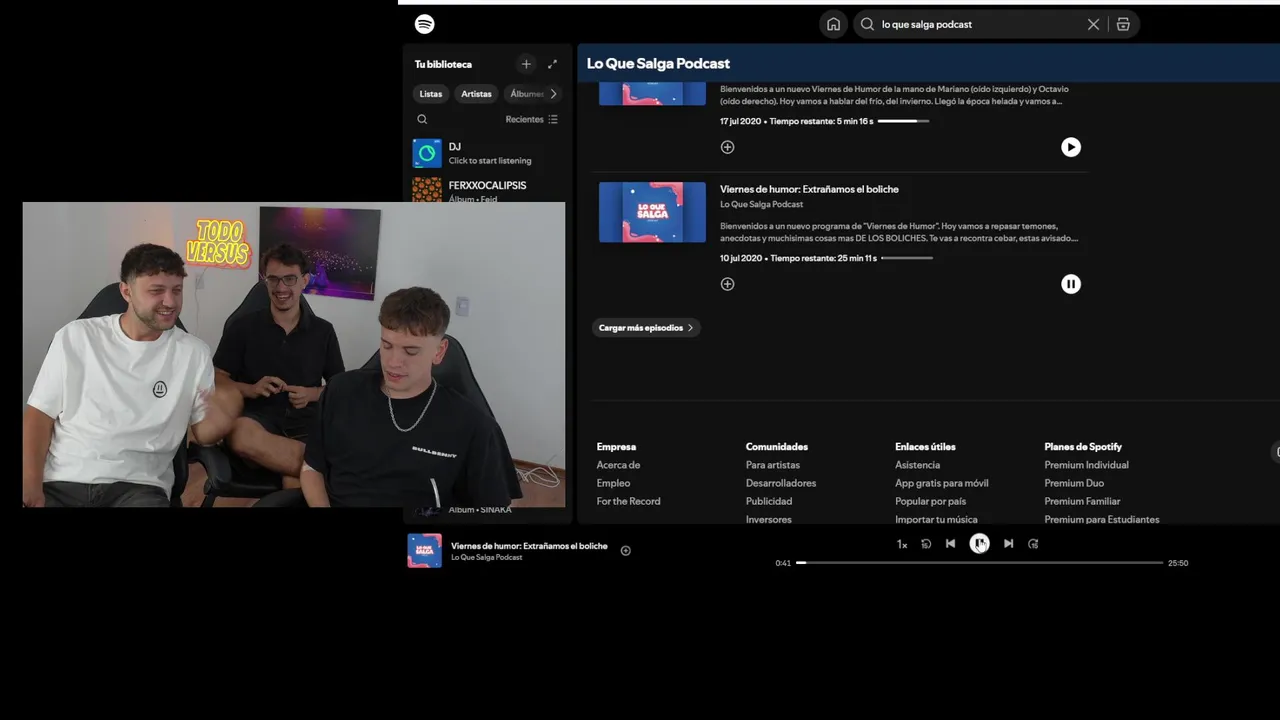
Task: Open Premium Individual plan link
Action: (x=1086, y=465)
